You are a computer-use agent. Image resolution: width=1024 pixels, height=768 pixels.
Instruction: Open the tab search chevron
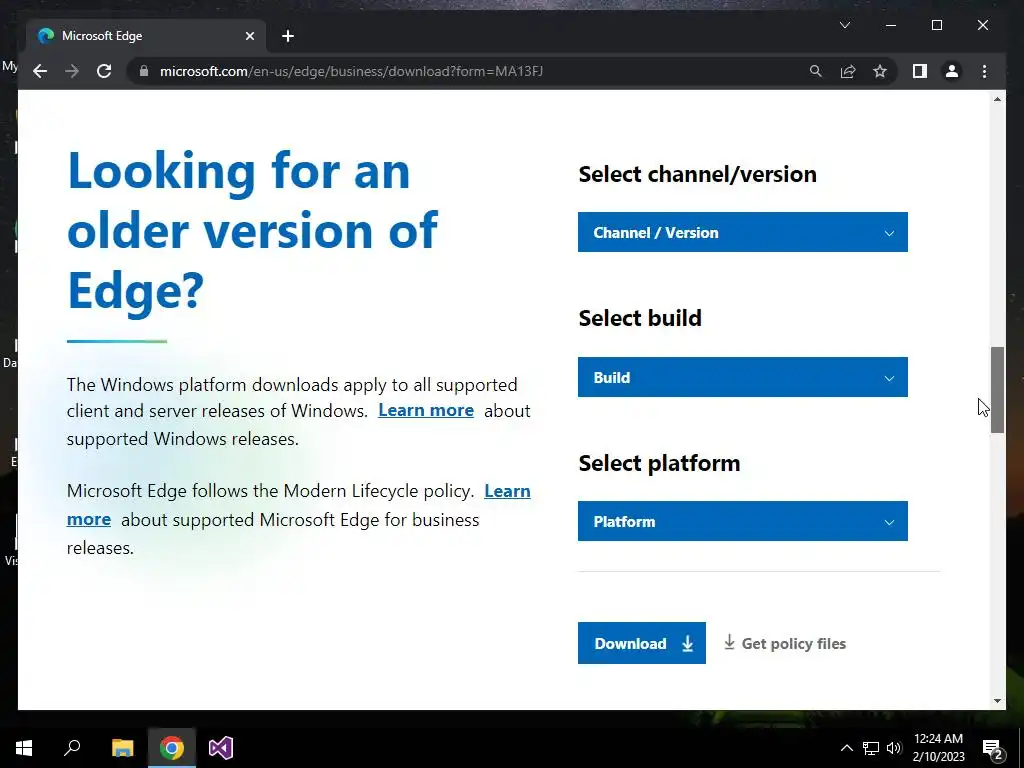coord(844,25)
